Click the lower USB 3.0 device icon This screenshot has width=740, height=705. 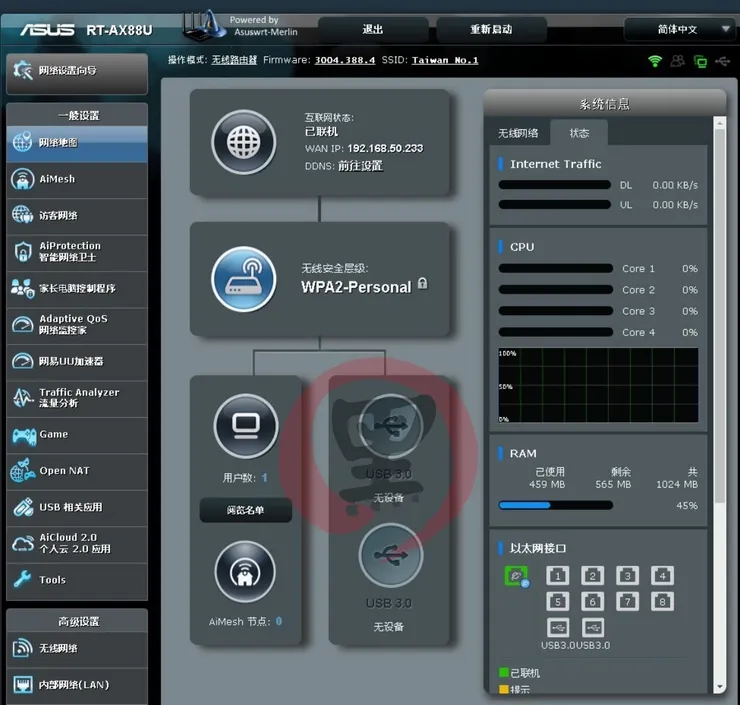[x=390, y=555]
